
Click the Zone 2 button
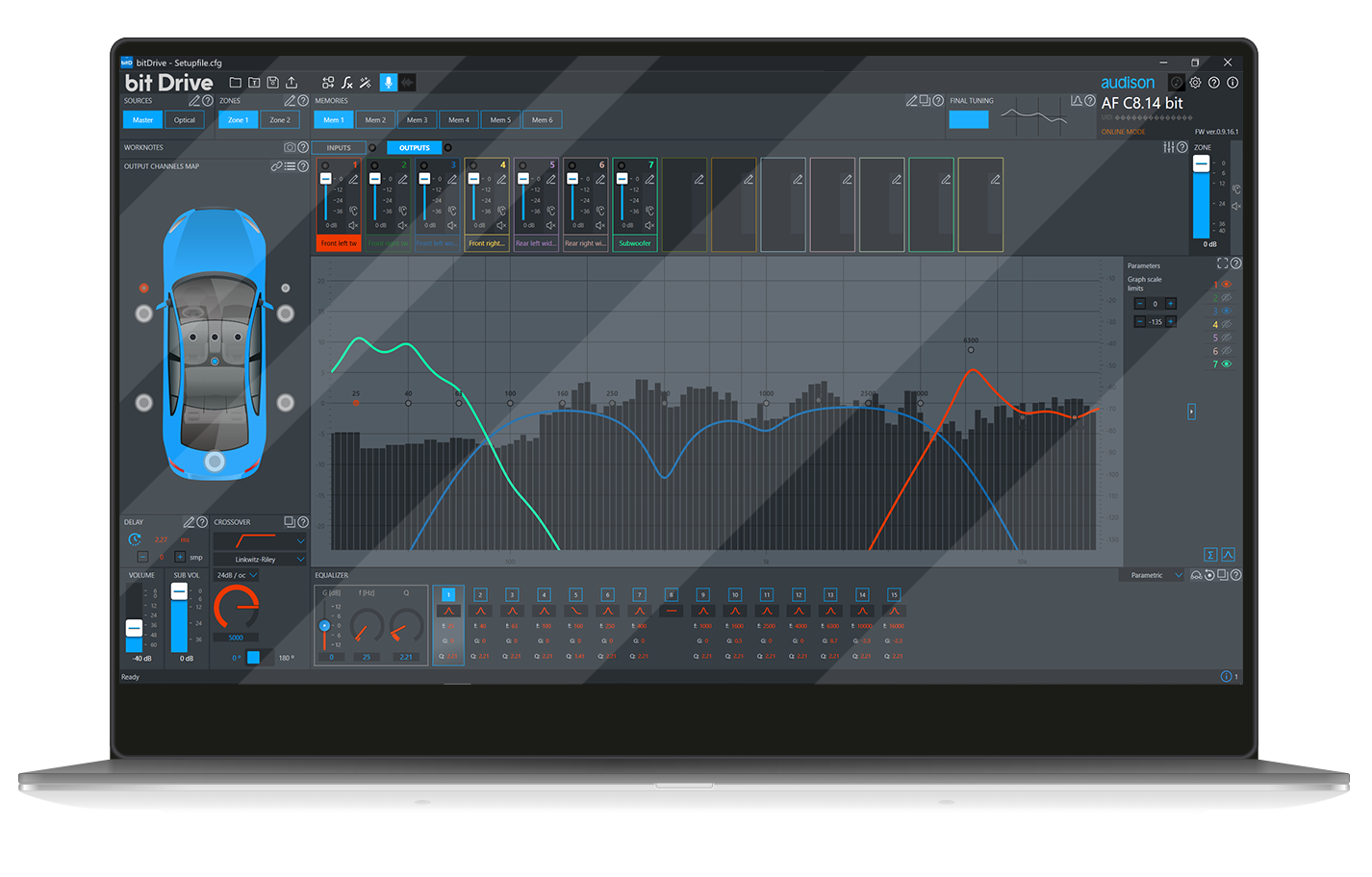[279, 120]
